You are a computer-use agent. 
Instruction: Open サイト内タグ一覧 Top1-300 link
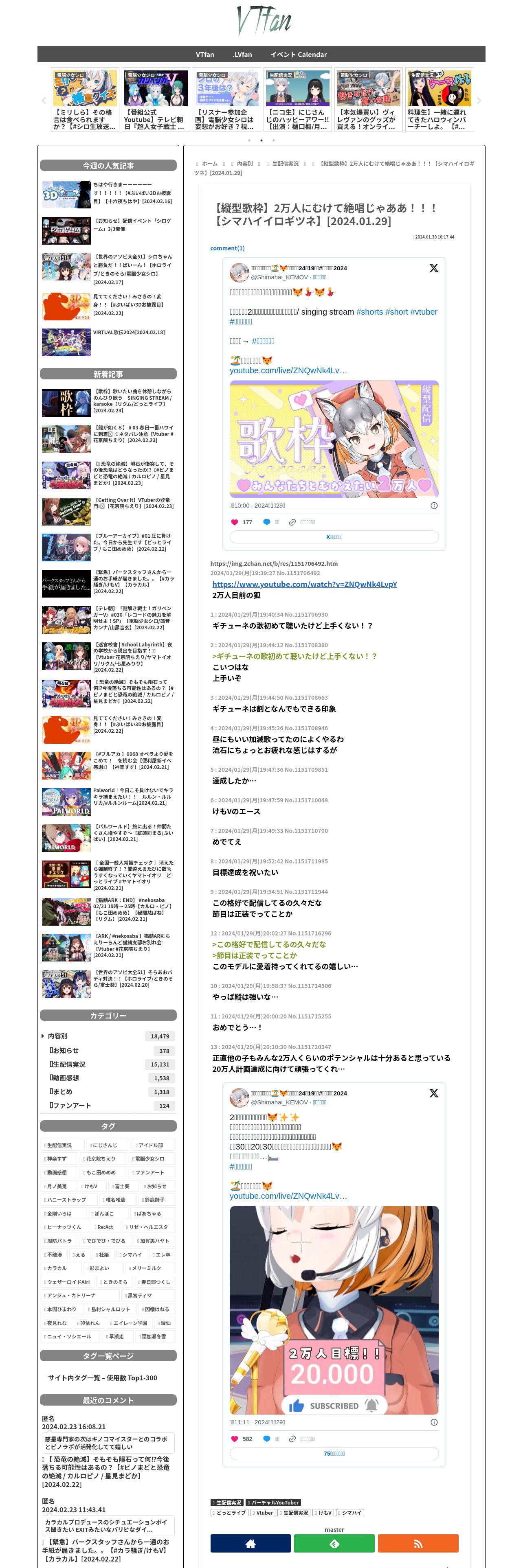pyautogui.click(x=103, y=1377)
